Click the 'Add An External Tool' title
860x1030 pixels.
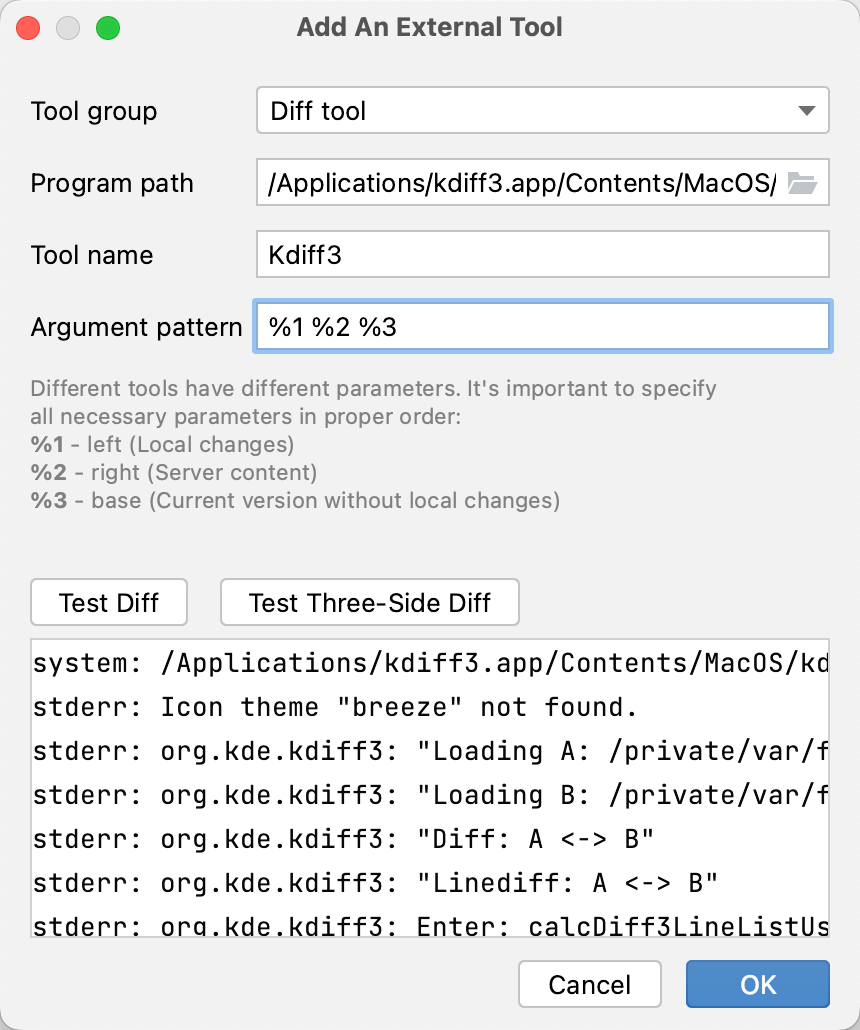[x=430, y=28]
